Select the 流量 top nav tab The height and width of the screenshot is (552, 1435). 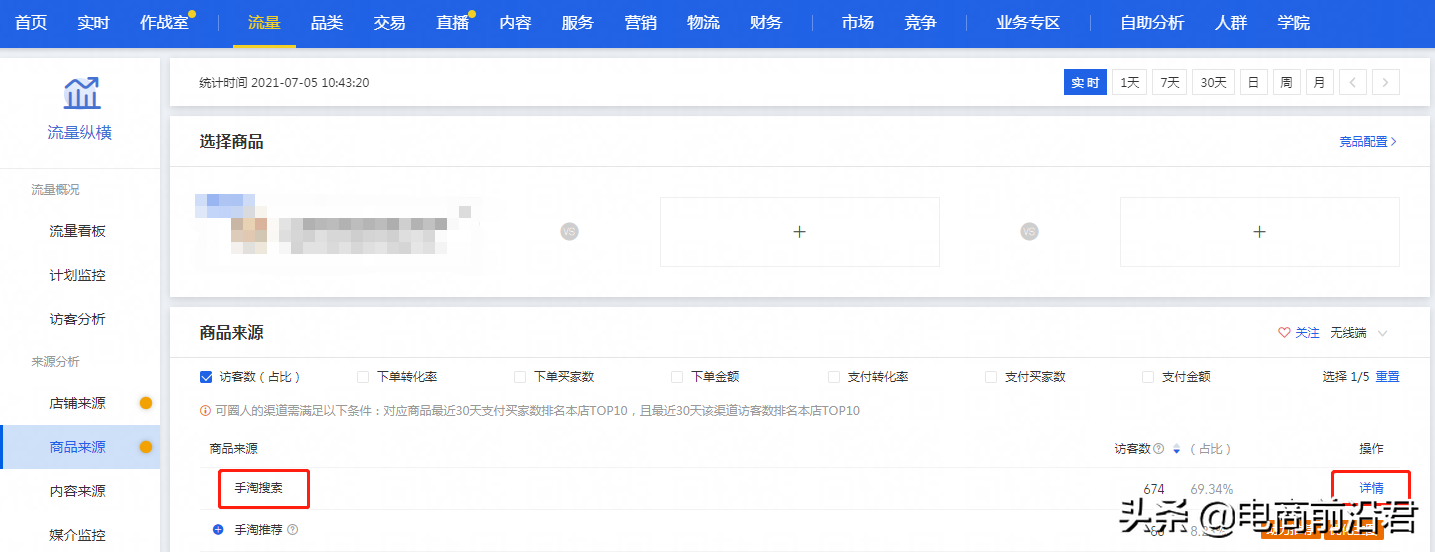(264, 23)
